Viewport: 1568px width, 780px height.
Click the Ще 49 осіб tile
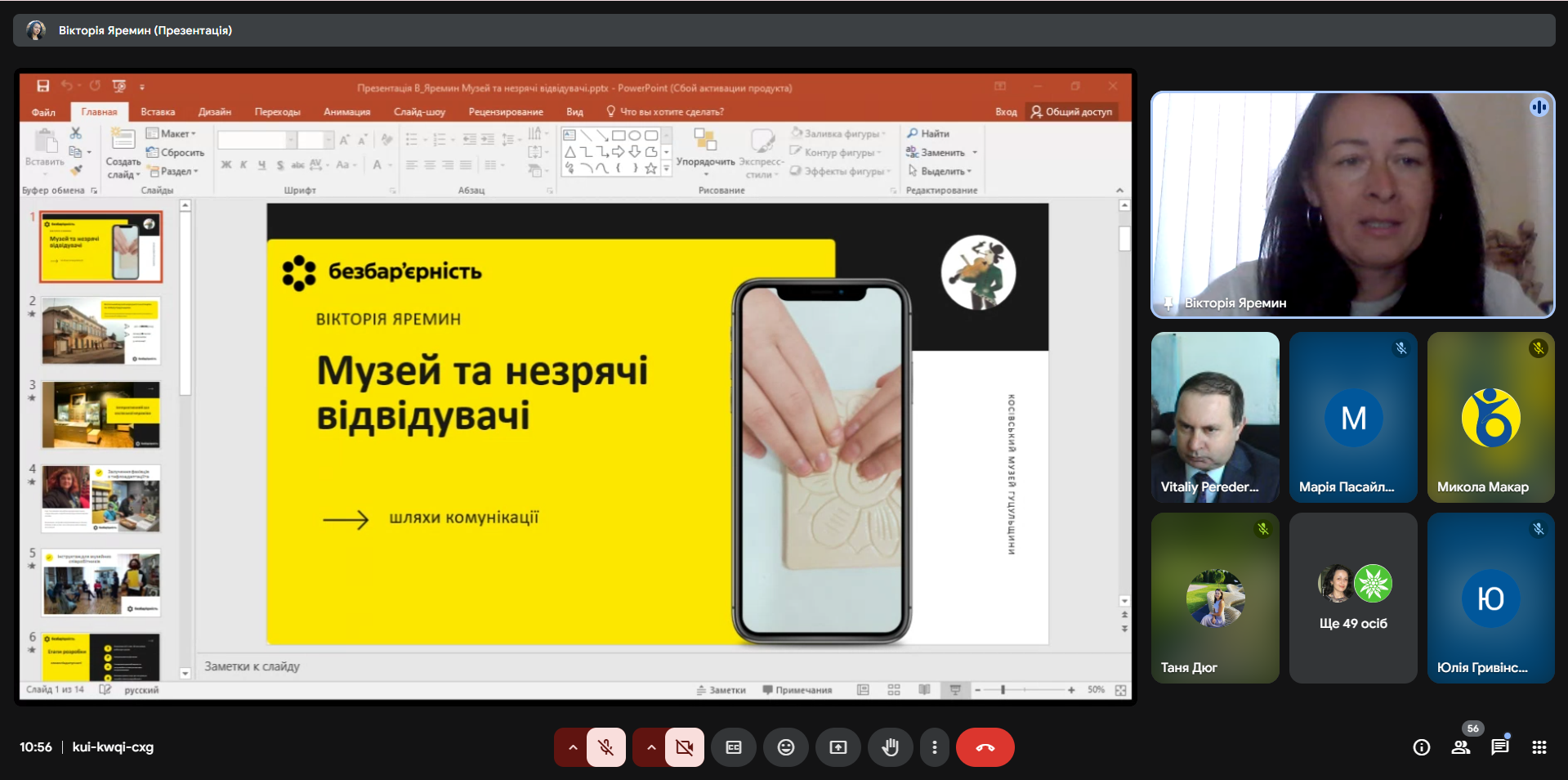coord(1352,598)
